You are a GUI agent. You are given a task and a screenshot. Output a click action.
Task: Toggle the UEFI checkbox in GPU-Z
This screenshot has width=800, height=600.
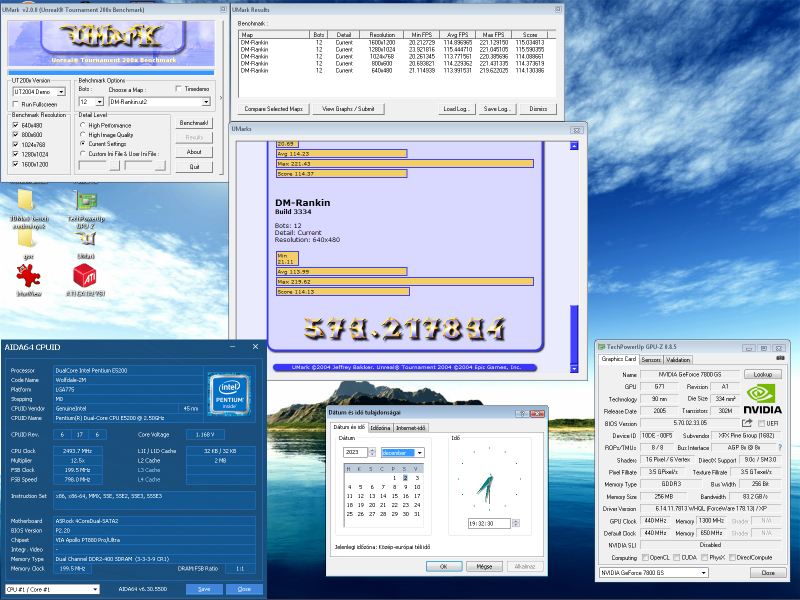coord(761,423)
